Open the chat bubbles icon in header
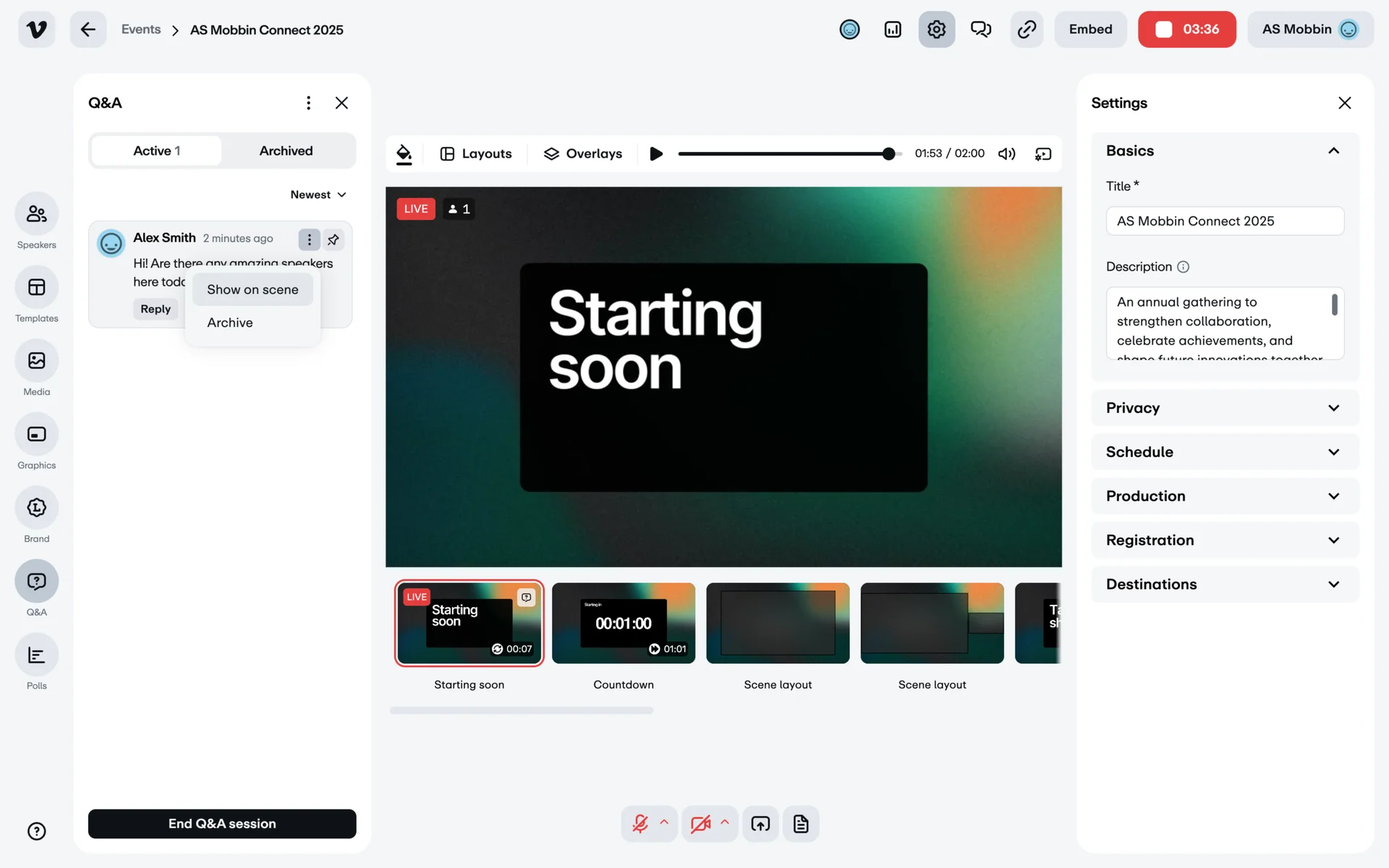This screenshot has width=1389, height=868. [980, 30]
